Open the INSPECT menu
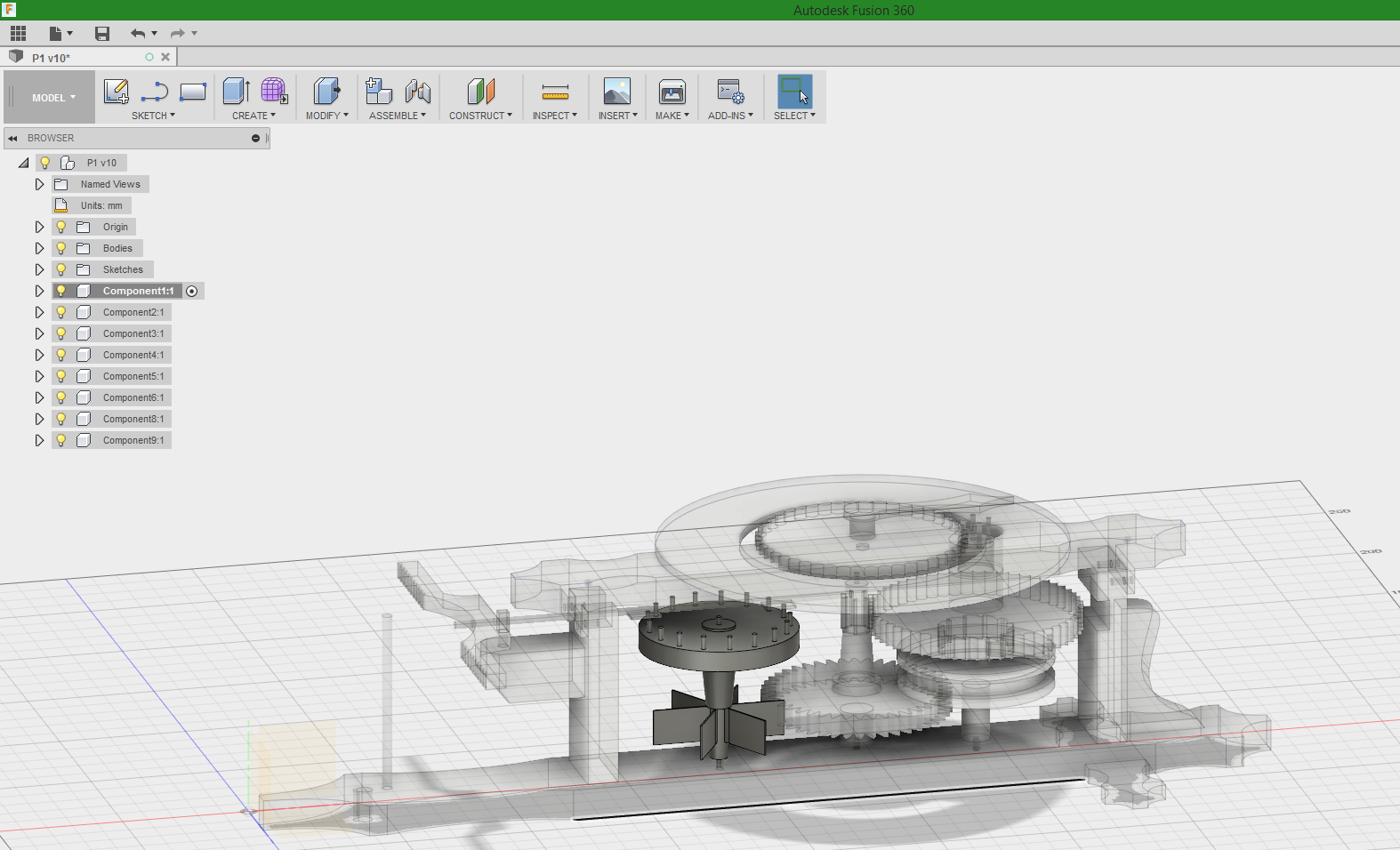The width and height of the screenshot is (1400, 850). point(555,116)
